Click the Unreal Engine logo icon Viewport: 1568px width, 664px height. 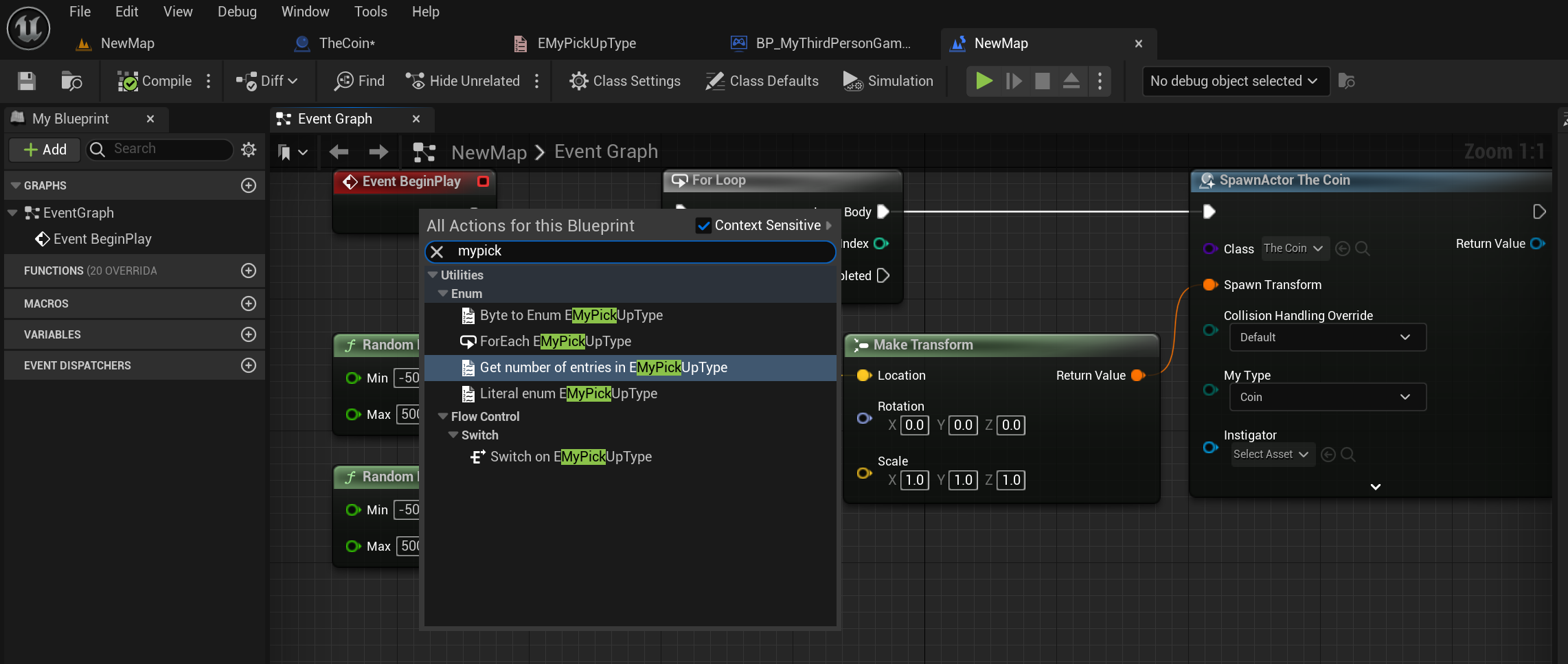pos(28,28)
